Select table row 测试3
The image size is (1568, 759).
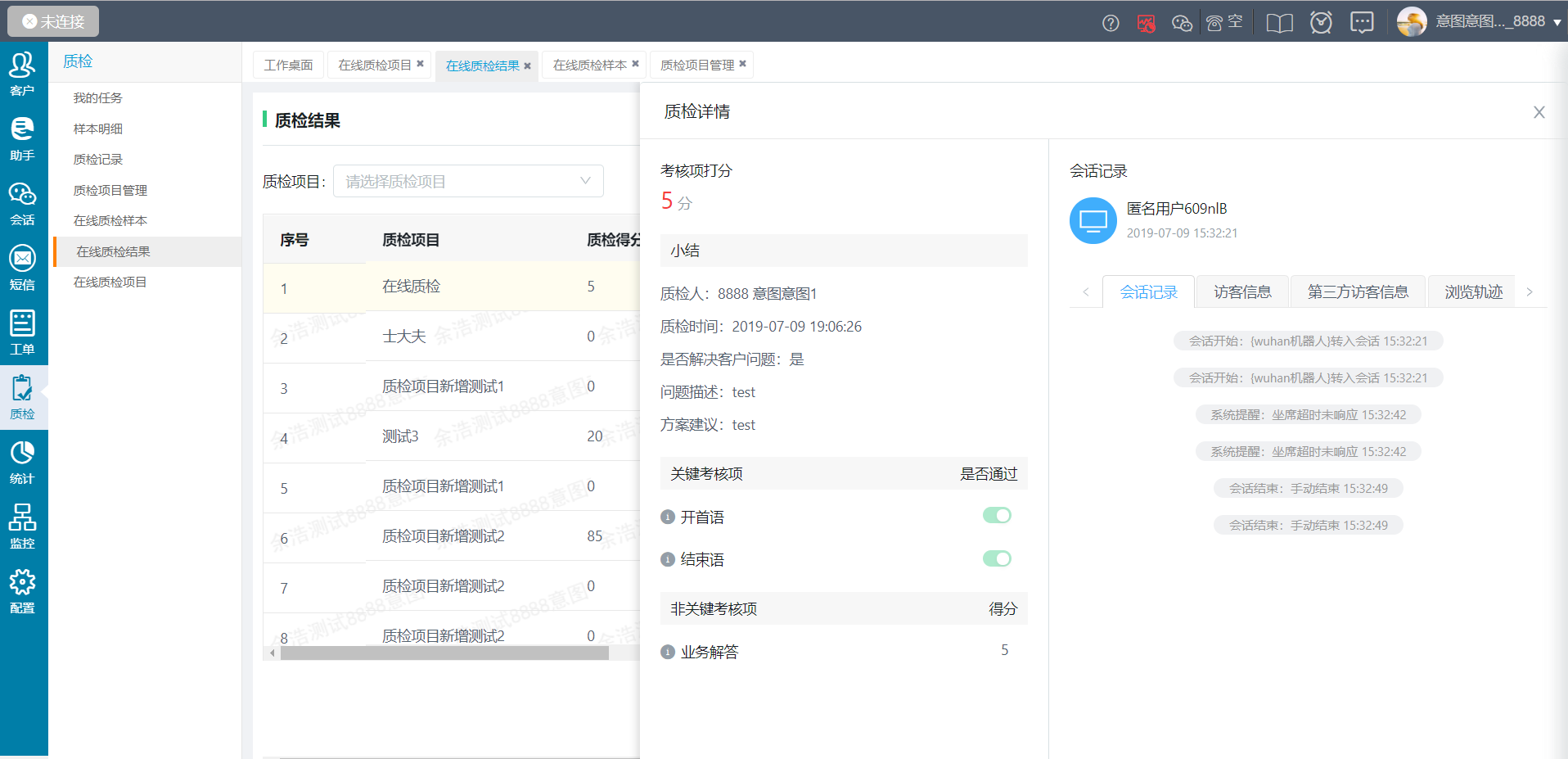(452, 436)
